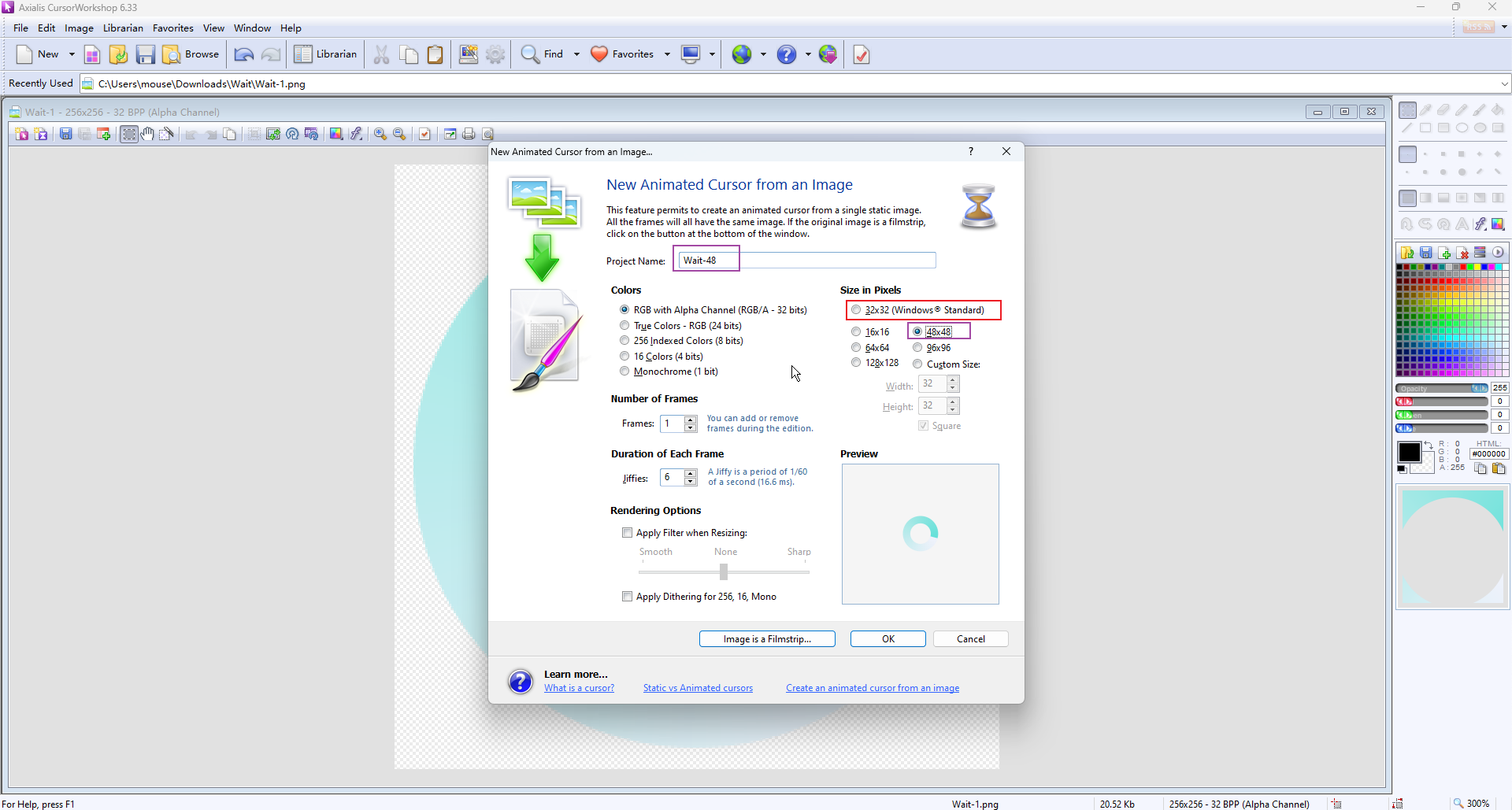Click the Favorites heart icon

[600, 54]
